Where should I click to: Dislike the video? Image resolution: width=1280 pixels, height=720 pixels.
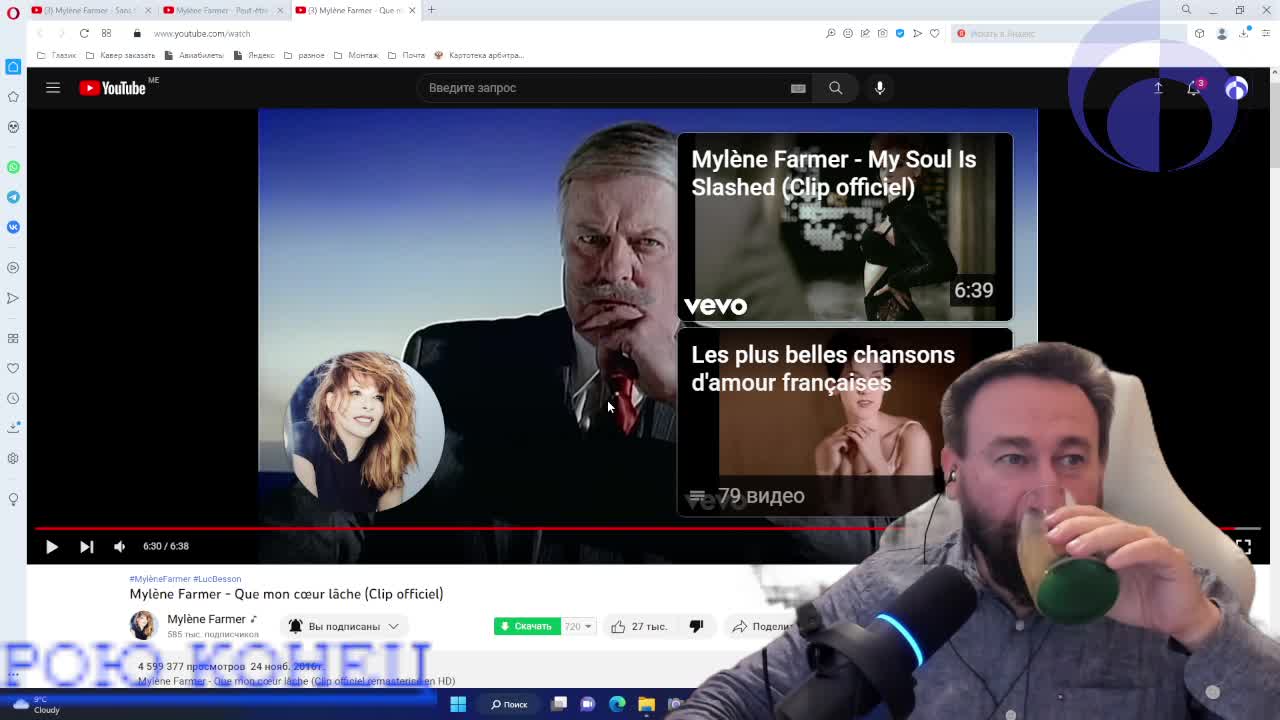click(x=697, y=626)
